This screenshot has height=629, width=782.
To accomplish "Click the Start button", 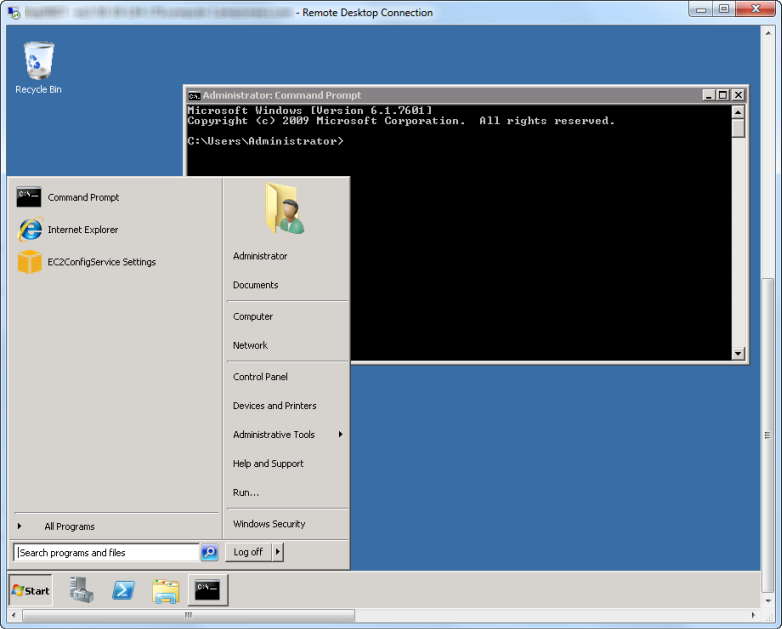I will 30,590.
